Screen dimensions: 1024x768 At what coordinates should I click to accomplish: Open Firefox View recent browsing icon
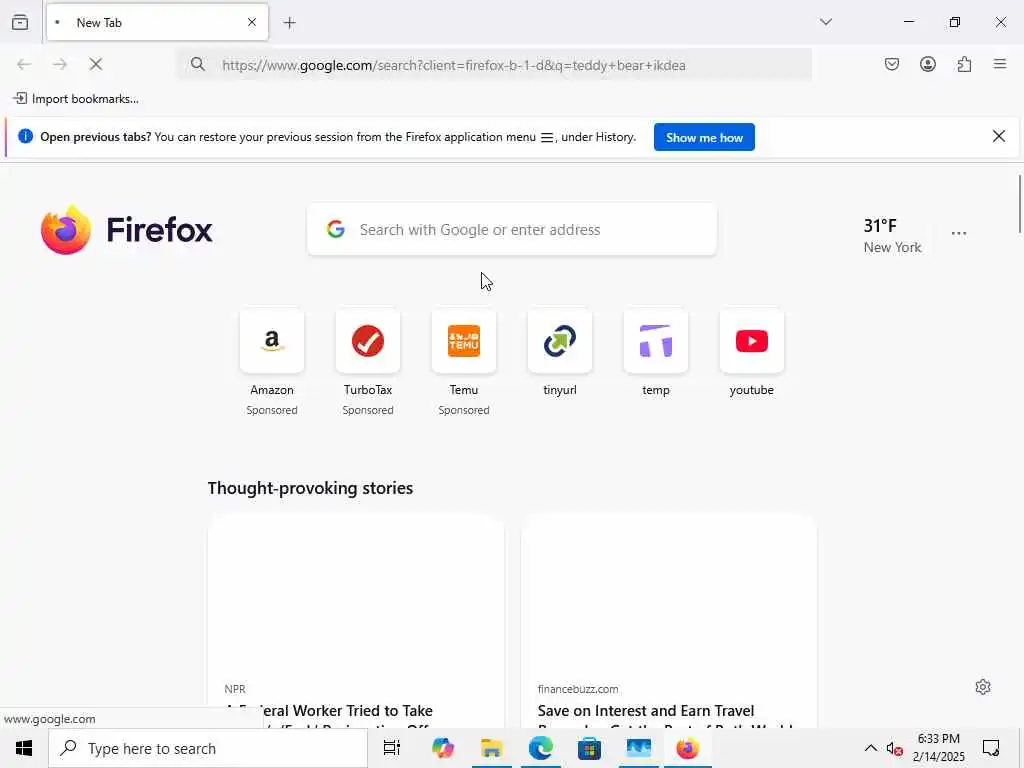coord(20,22)
